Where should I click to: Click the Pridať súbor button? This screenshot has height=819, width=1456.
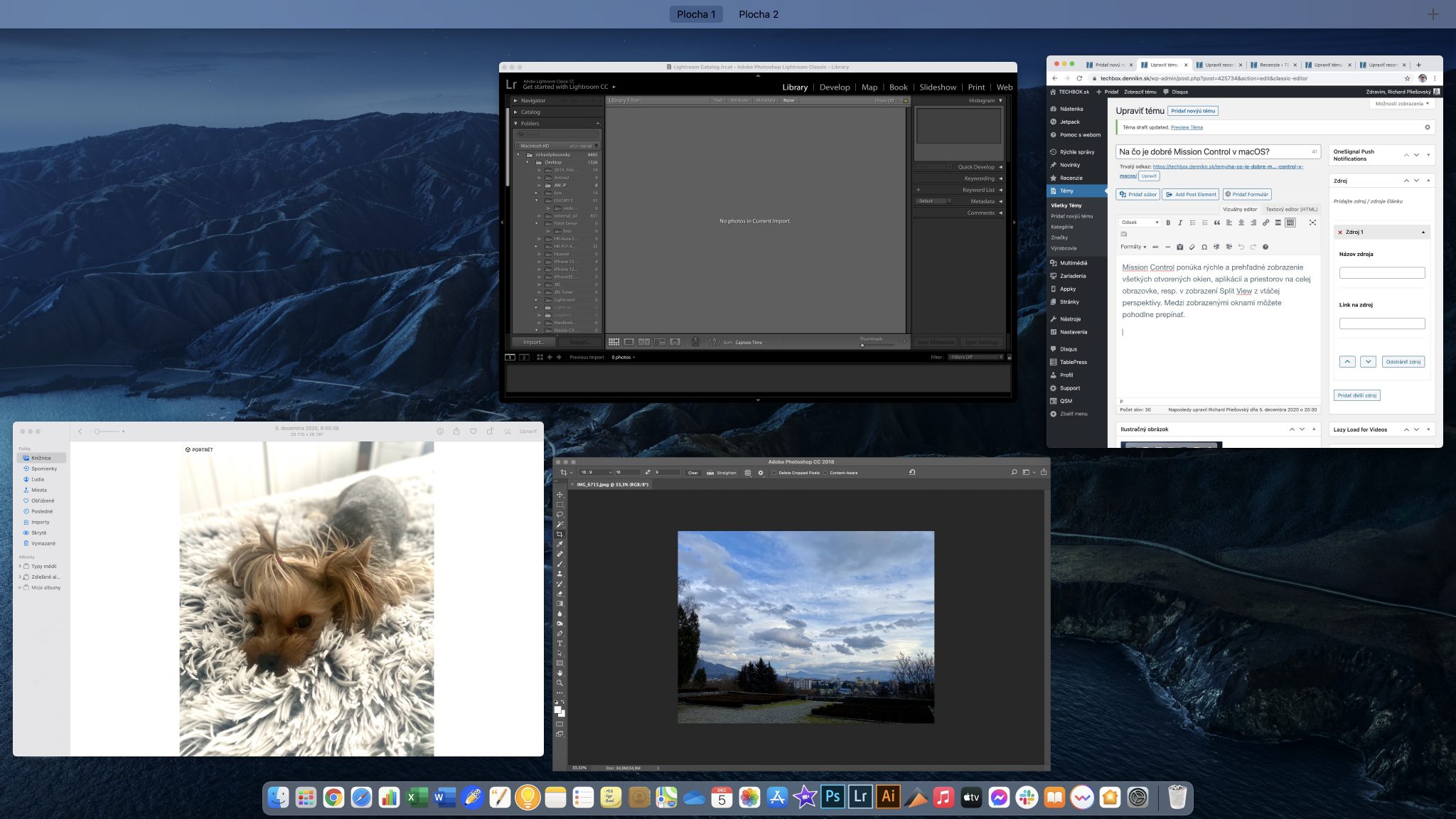pos(1138,194)
